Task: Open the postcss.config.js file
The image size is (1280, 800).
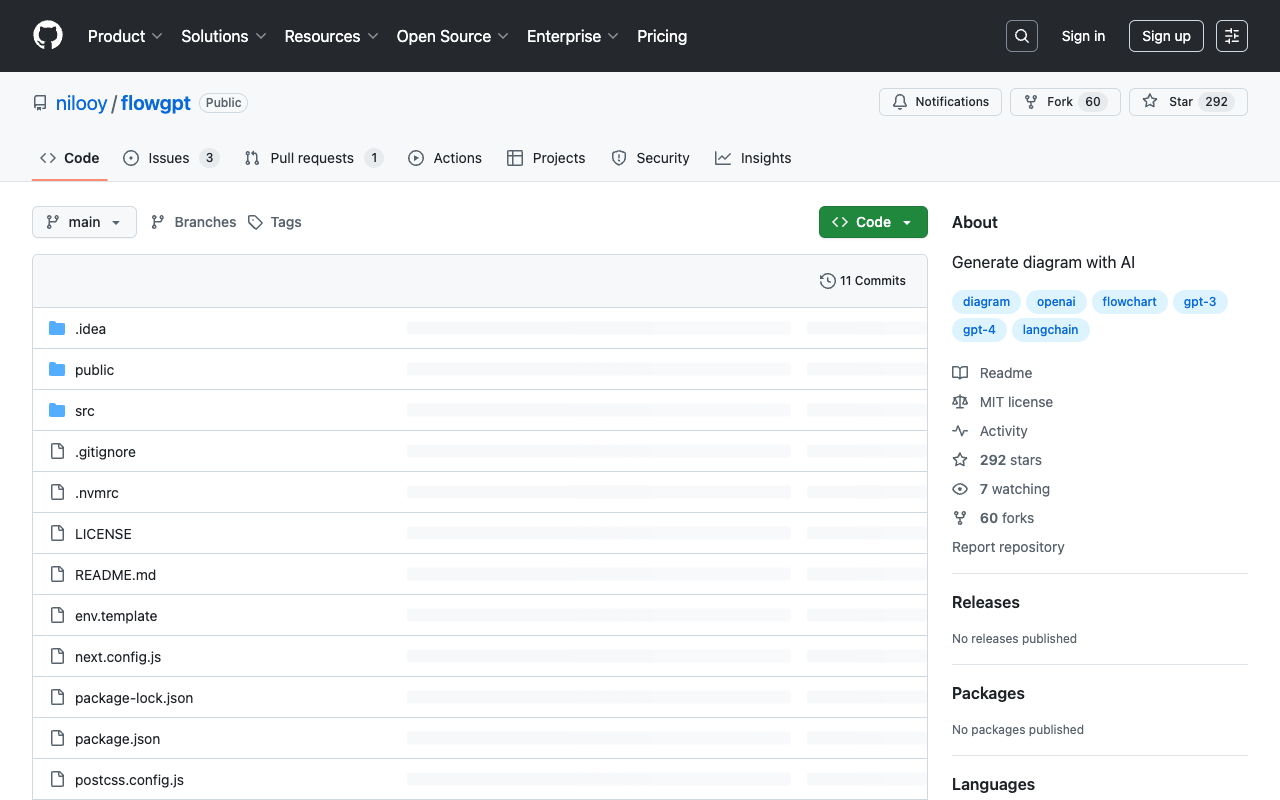Action: tap(129, 780)
